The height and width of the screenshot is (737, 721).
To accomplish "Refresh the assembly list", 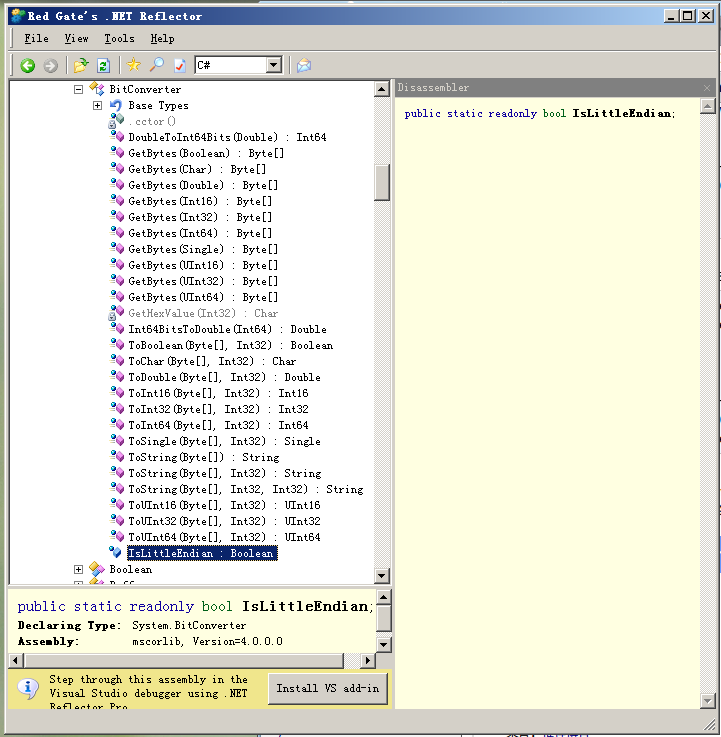I will click(x=103, y=65).
